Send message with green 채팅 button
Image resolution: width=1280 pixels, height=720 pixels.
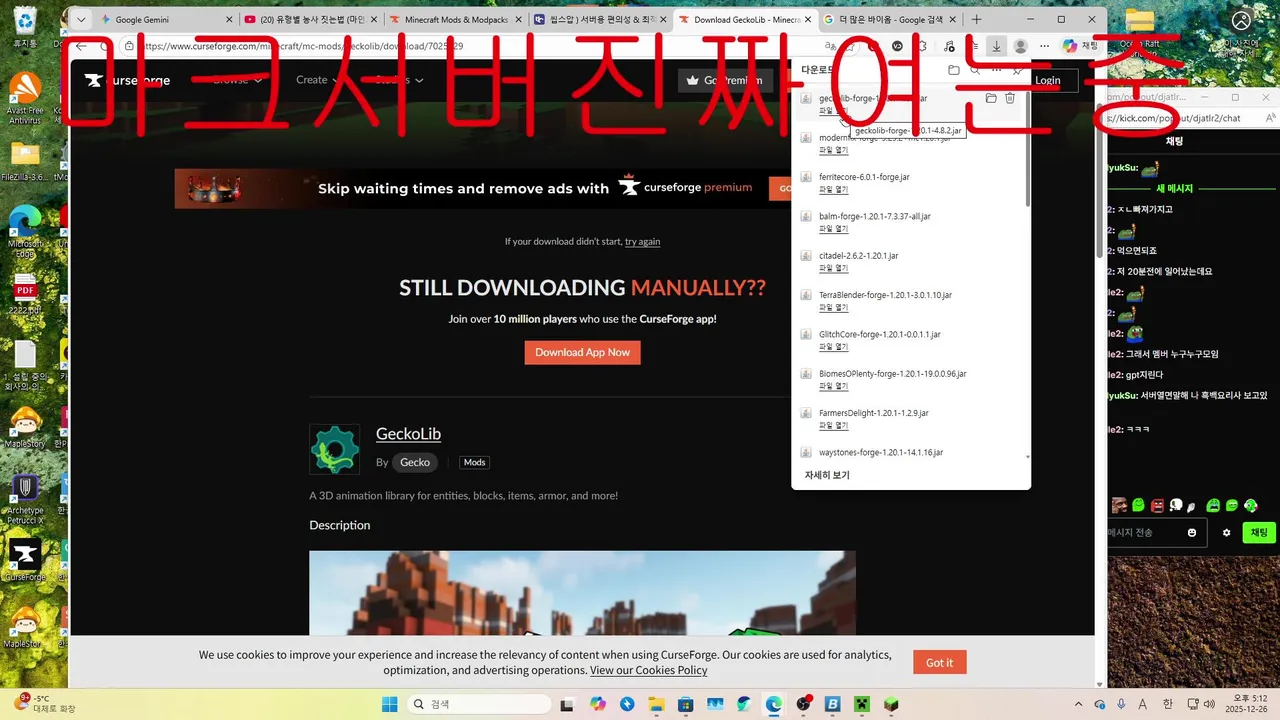(1258, 533)
